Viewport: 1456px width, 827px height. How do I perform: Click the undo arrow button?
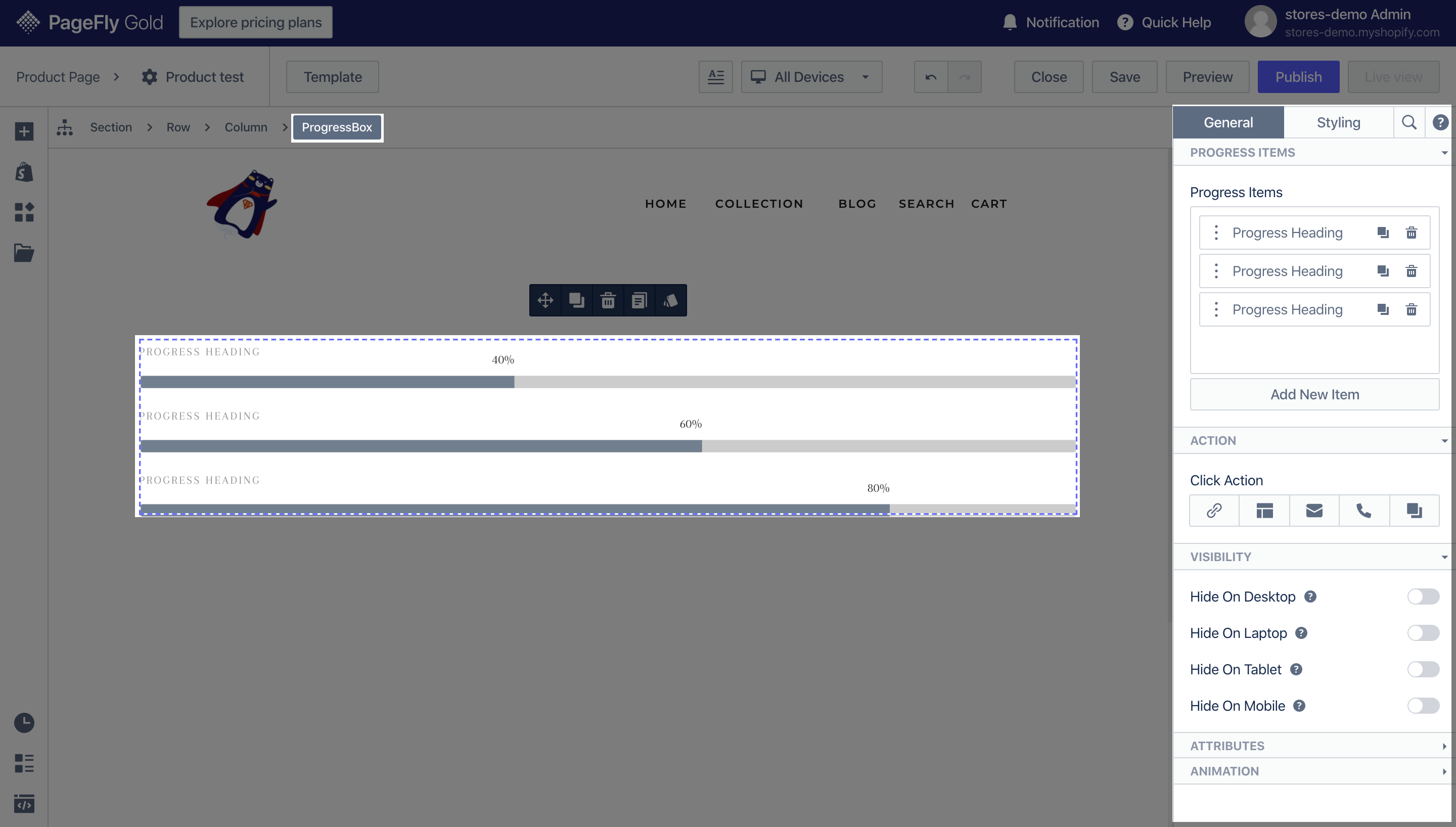click(x=931, y=77)
